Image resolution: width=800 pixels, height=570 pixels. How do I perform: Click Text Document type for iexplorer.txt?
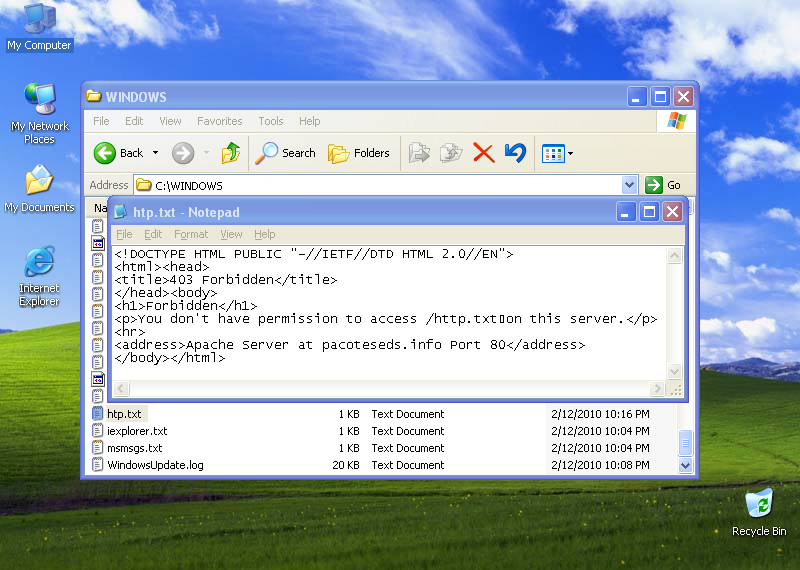click(408, 431)
